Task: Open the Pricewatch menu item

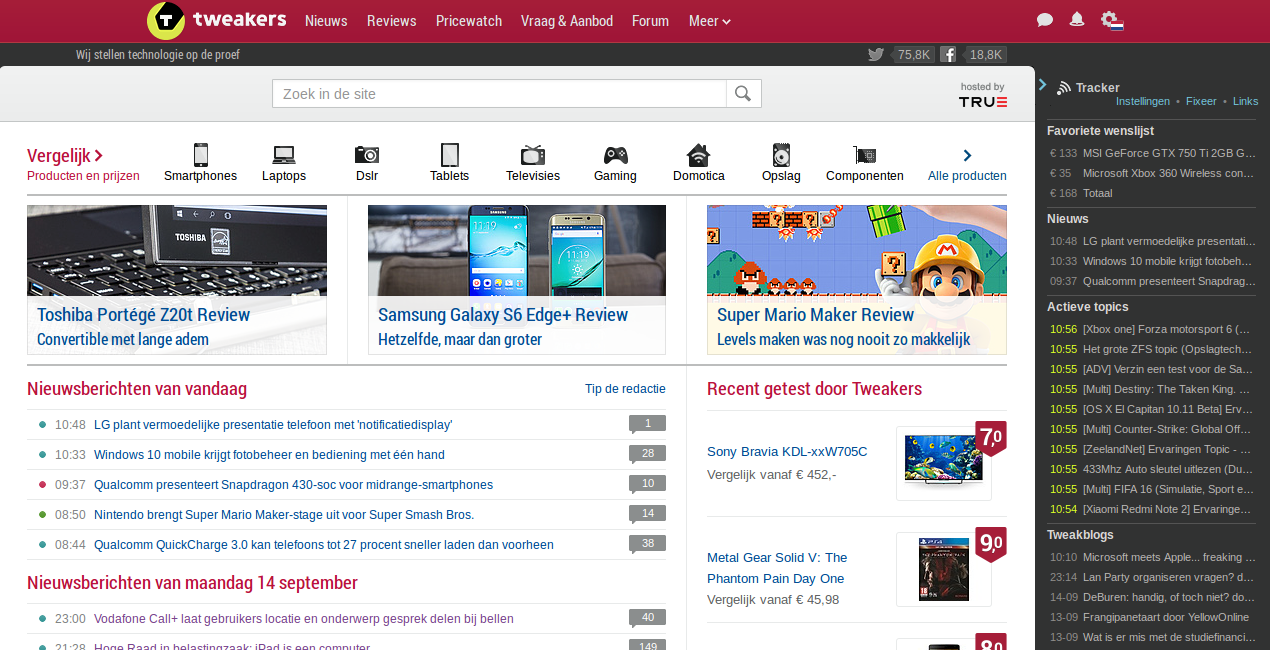Action: [469, 21]
